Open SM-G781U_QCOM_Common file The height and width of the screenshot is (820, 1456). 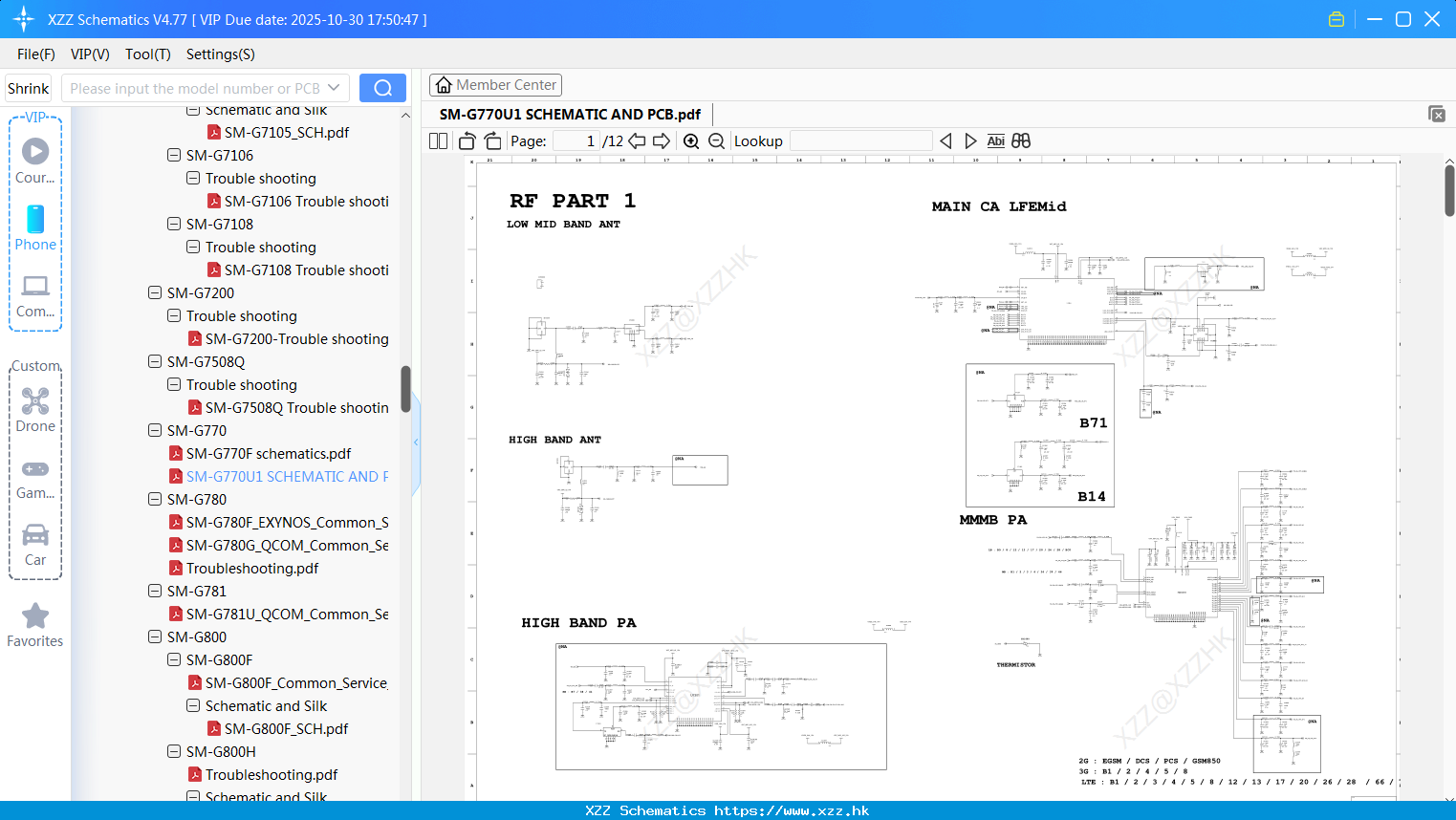click(278, 614)
